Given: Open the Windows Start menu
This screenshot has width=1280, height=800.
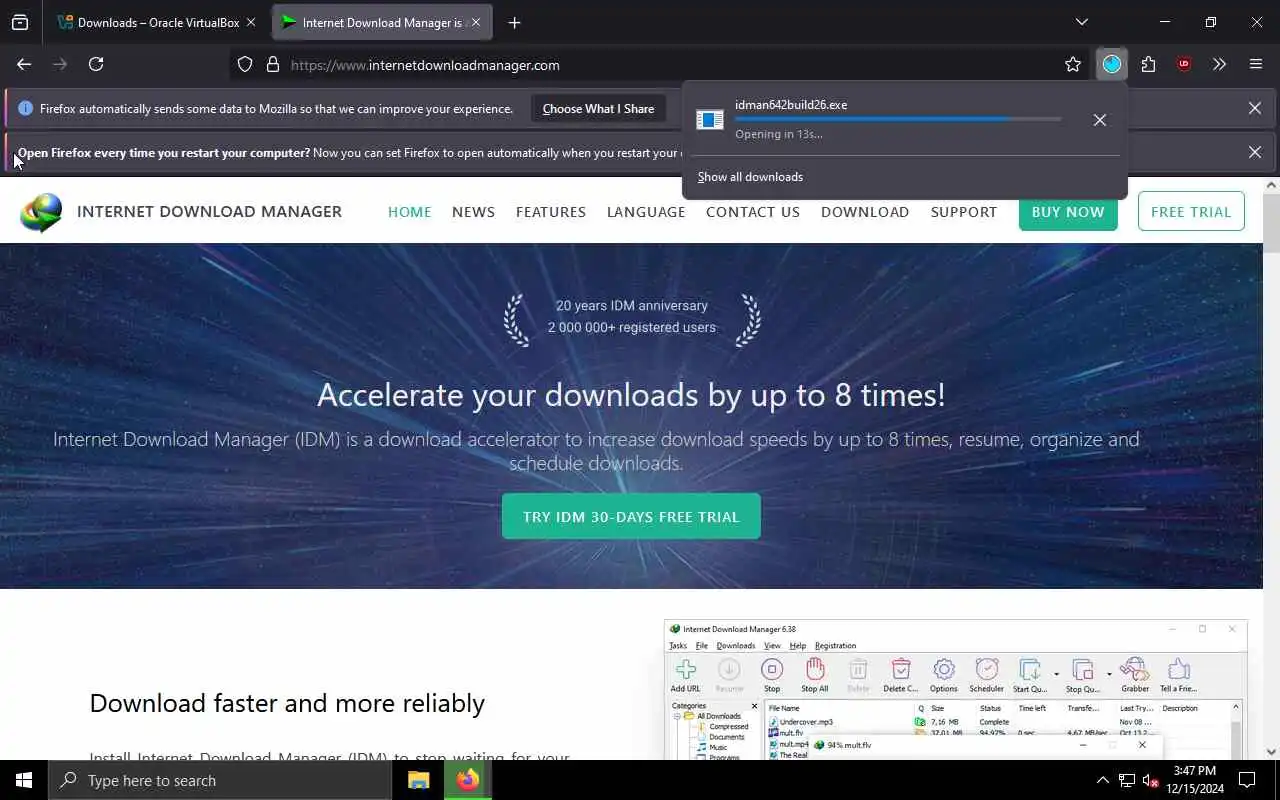Looking at the screenshot, I should pyautogui.click(x=24, y=780).
